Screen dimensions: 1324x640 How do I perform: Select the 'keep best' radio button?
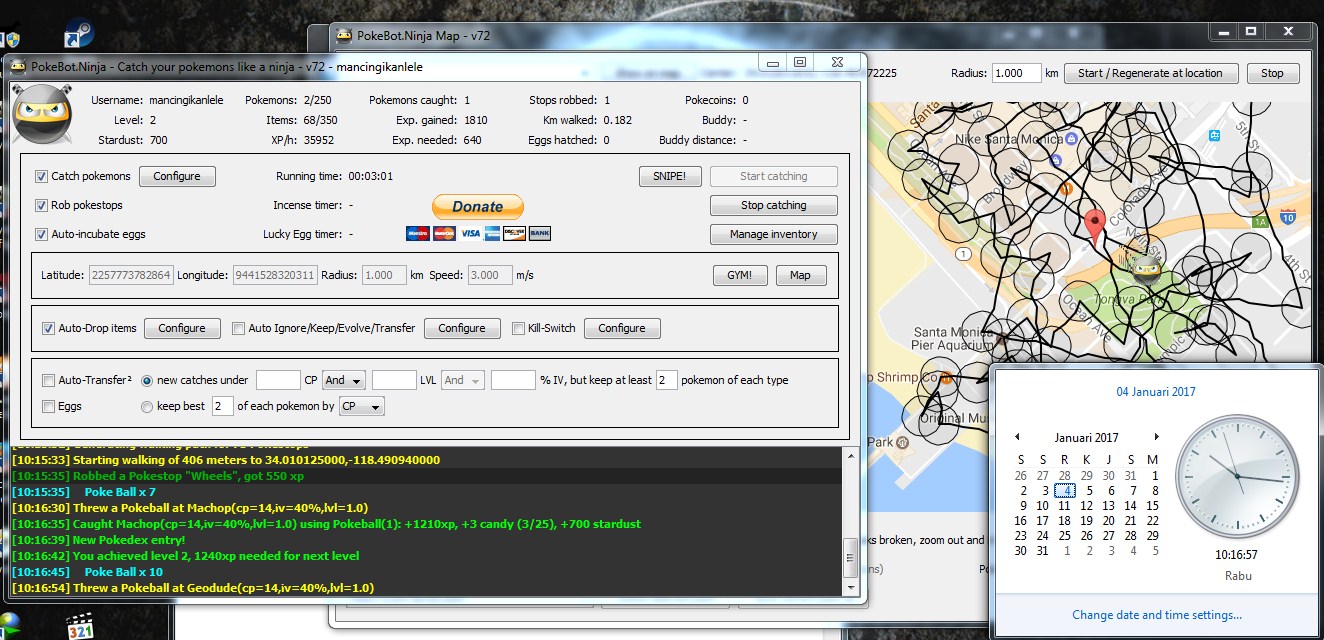[x=147, y=407]
